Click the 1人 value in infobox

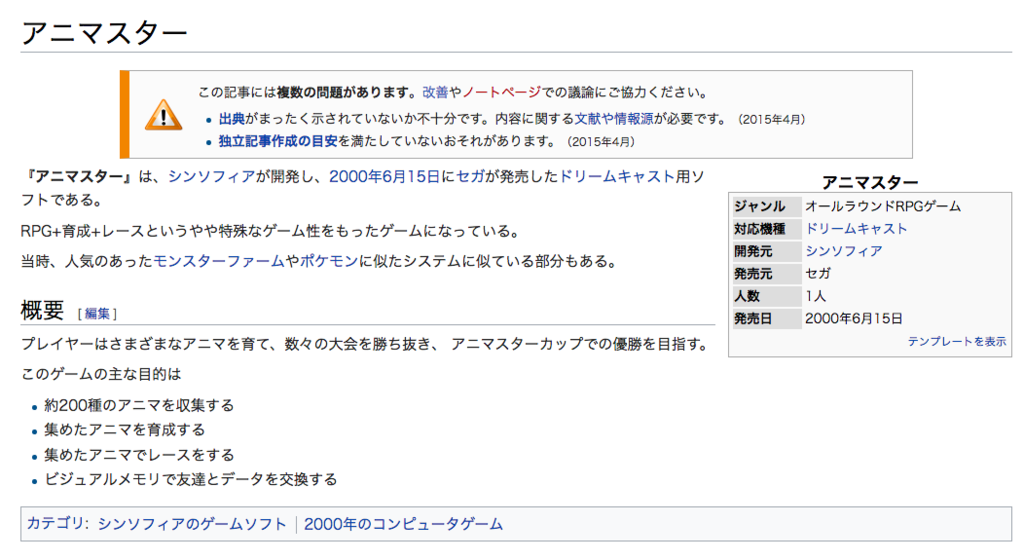click(815, 296)
